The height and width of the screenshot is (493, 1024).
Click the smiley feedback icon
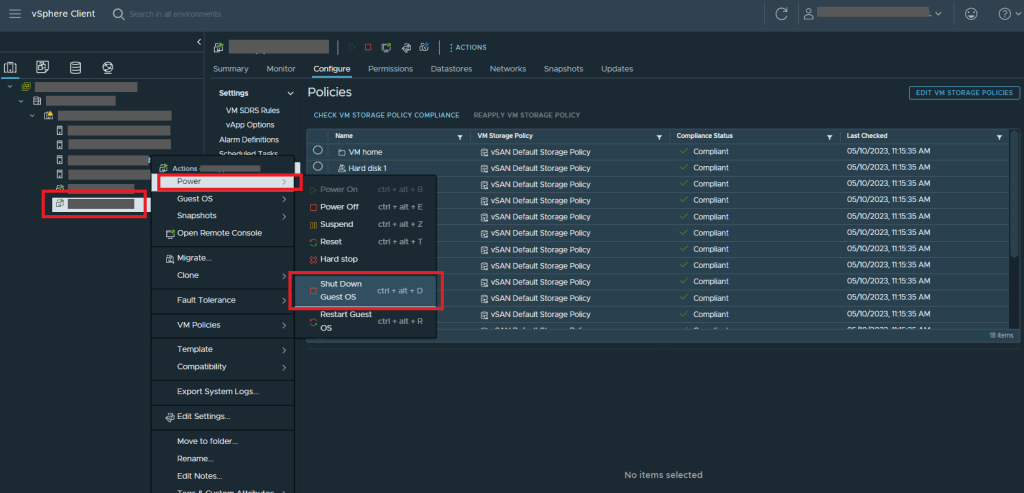pyautogui.click(x=970, y=14)
